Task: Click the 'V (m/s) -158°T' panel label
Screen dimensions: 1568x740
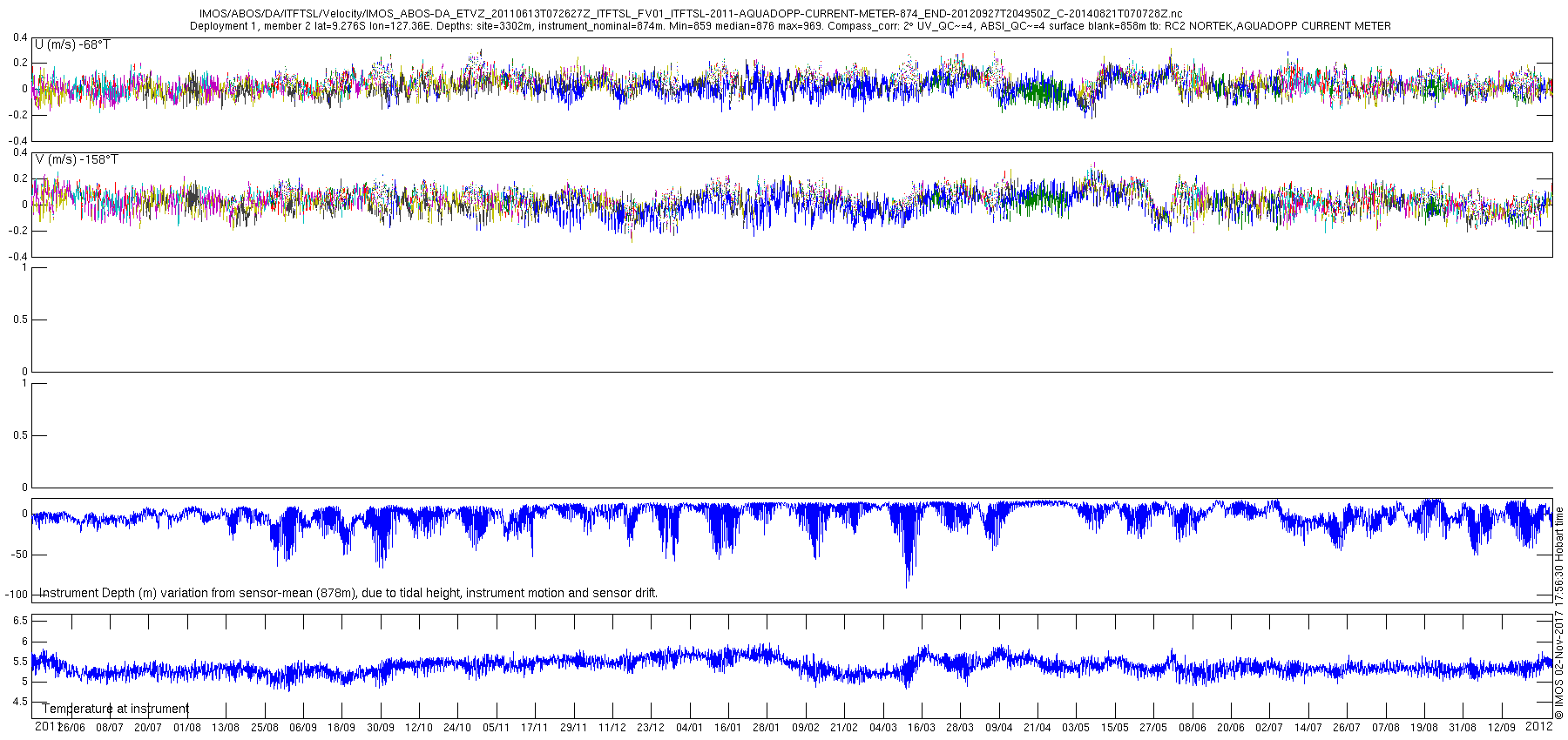Action: click(76, 159)
